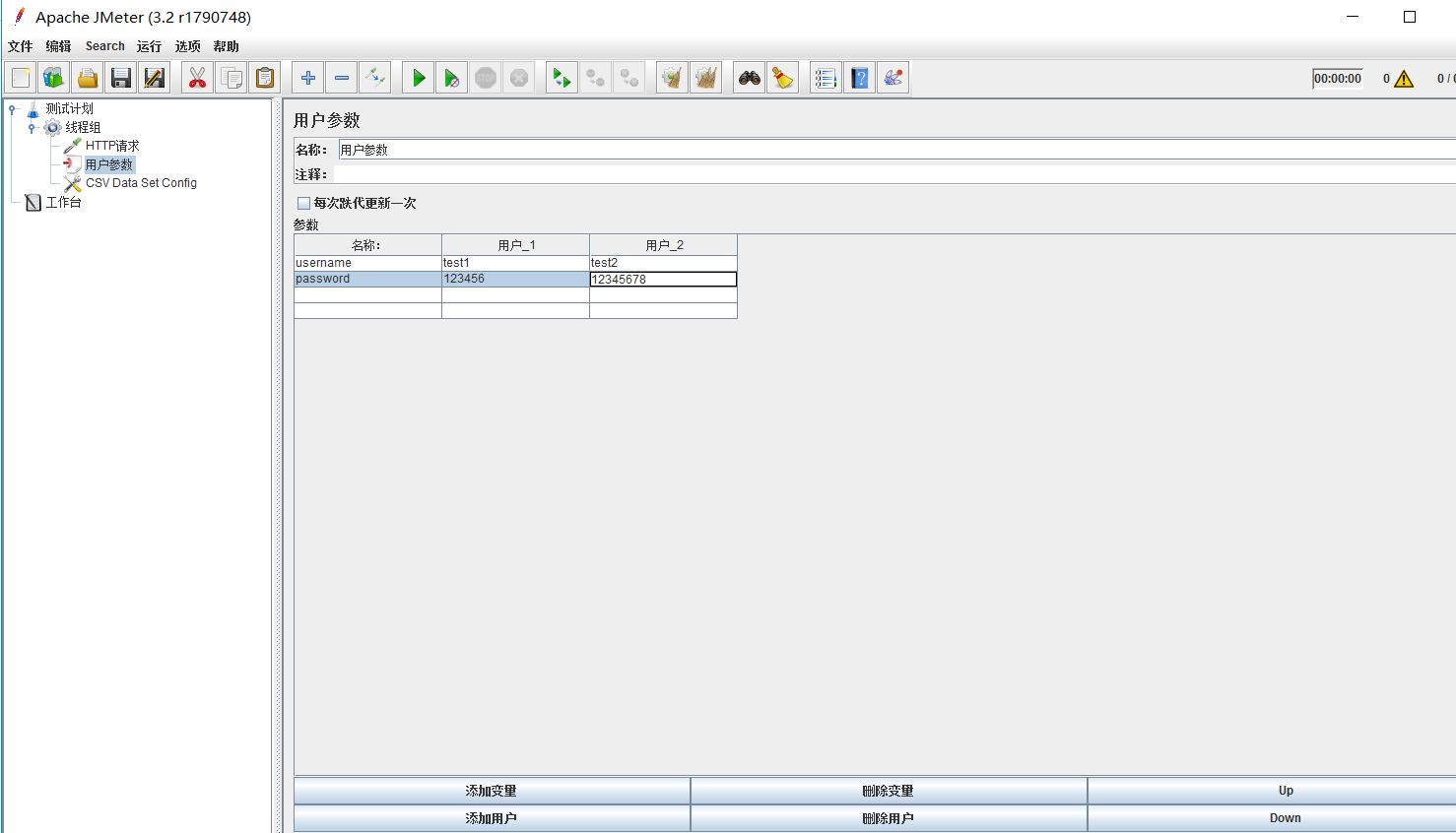Click the Save As toolbar icon

pyautogui.click(x=155, y=78)
